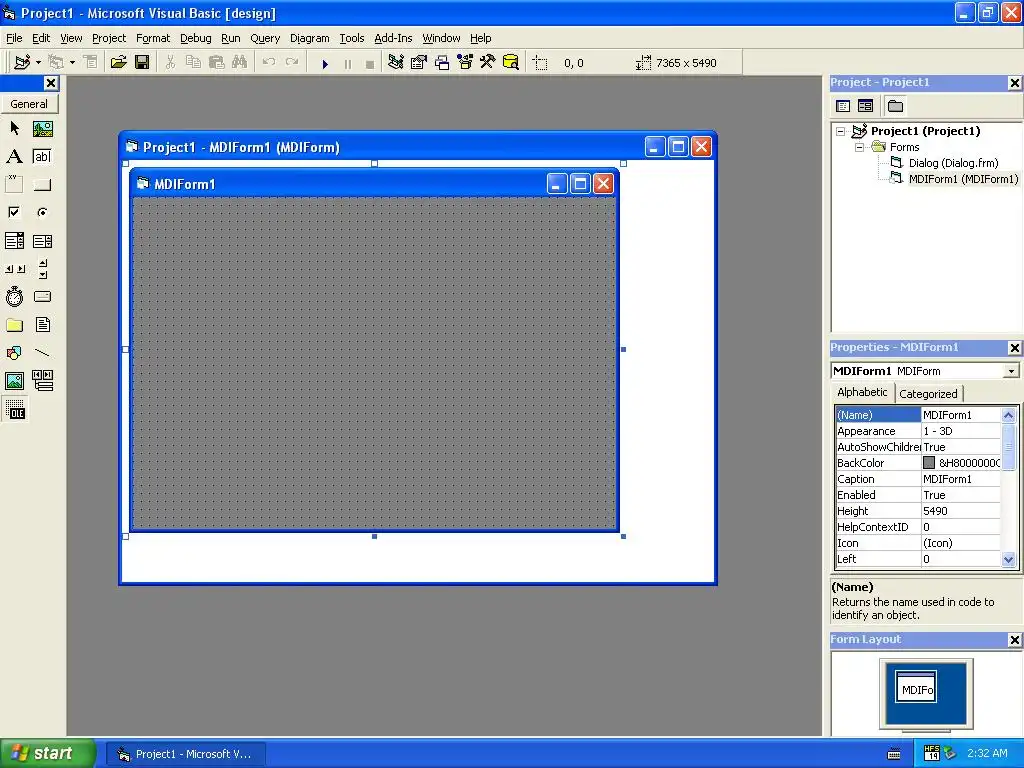Viewport: 1024px width, 768px height.
Task: Close the Form Layout panel
Action: [1014, 640]
